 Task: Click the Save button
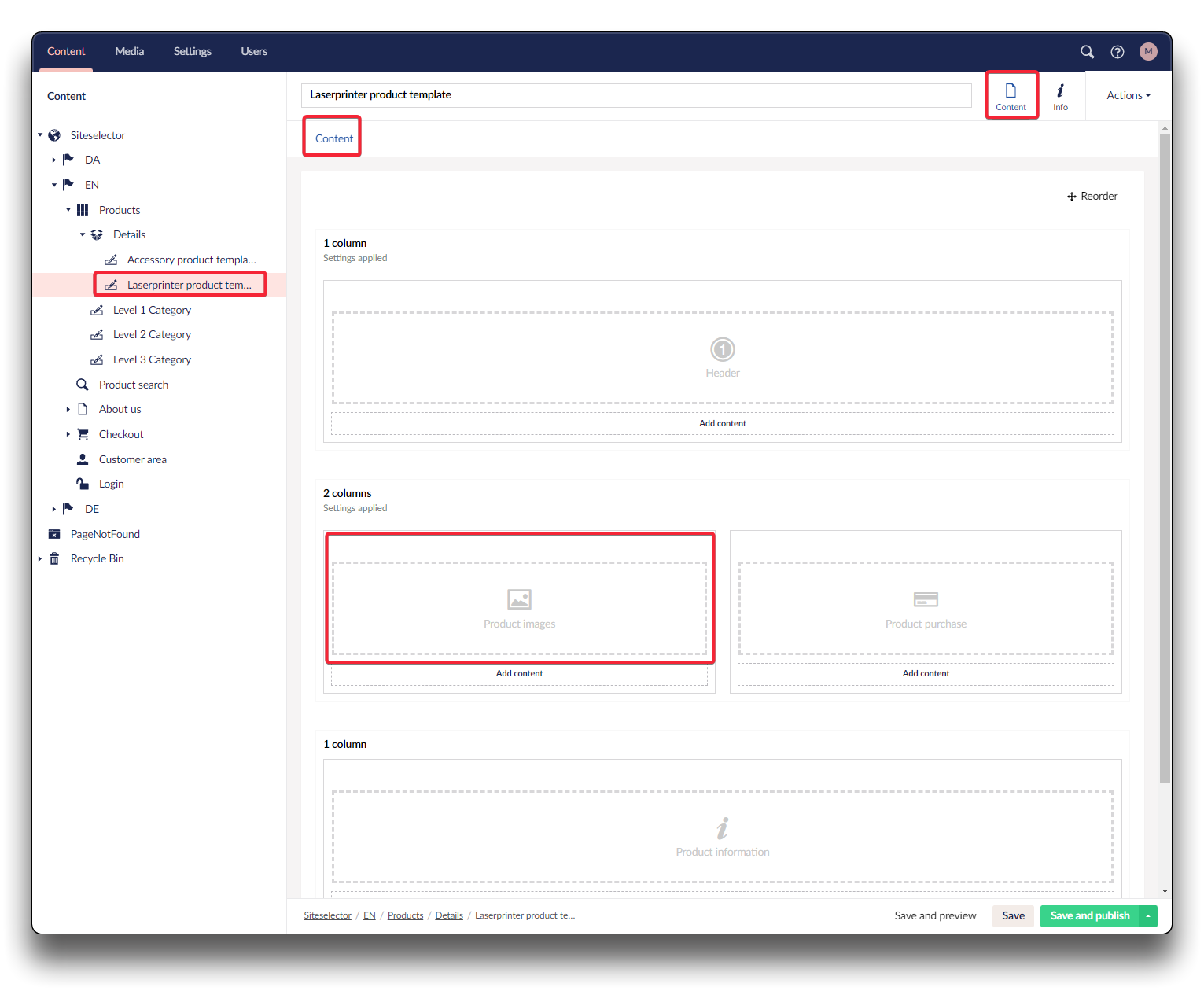coord(1013,916)
